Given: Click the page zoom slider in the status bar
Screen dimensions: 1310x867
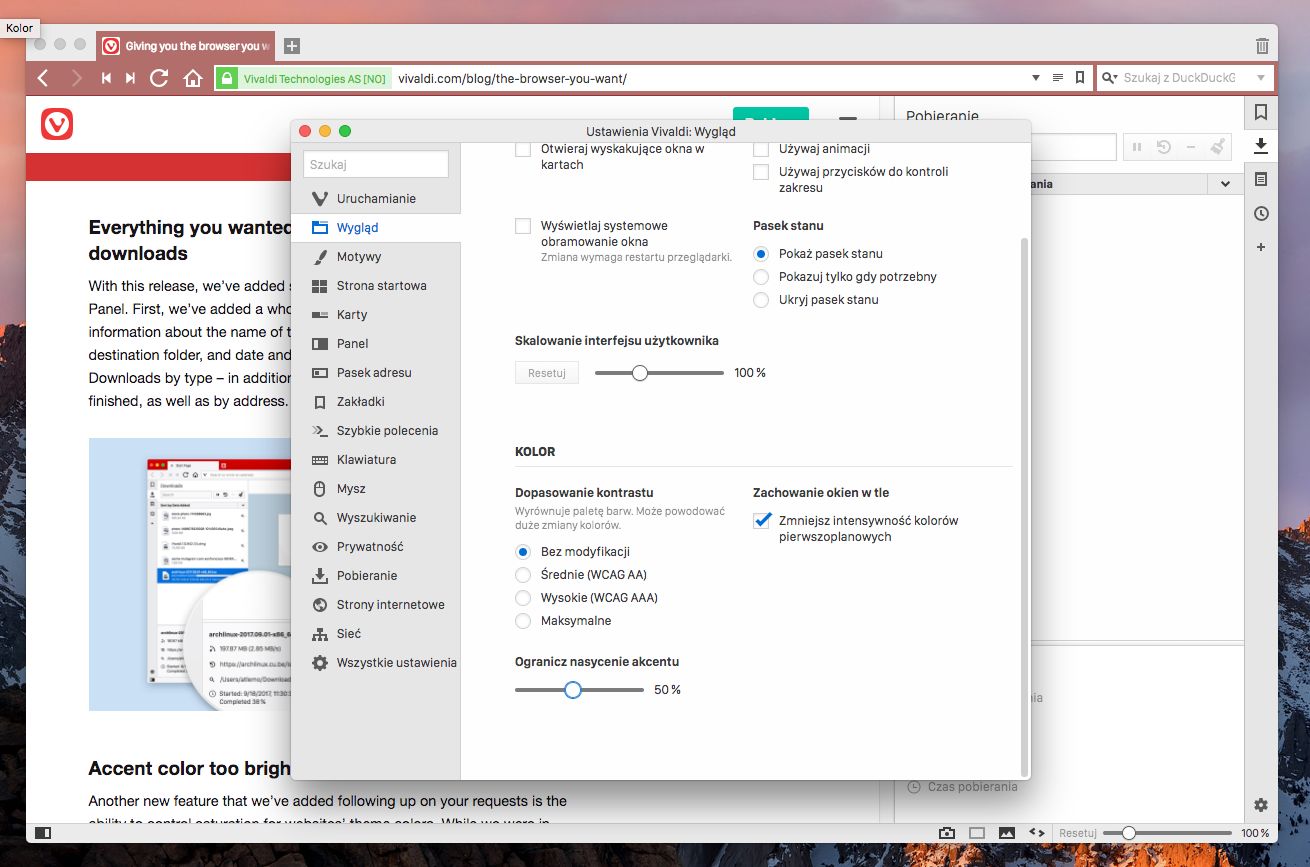Looking at the screenshot, I should tap(1167, 833).
